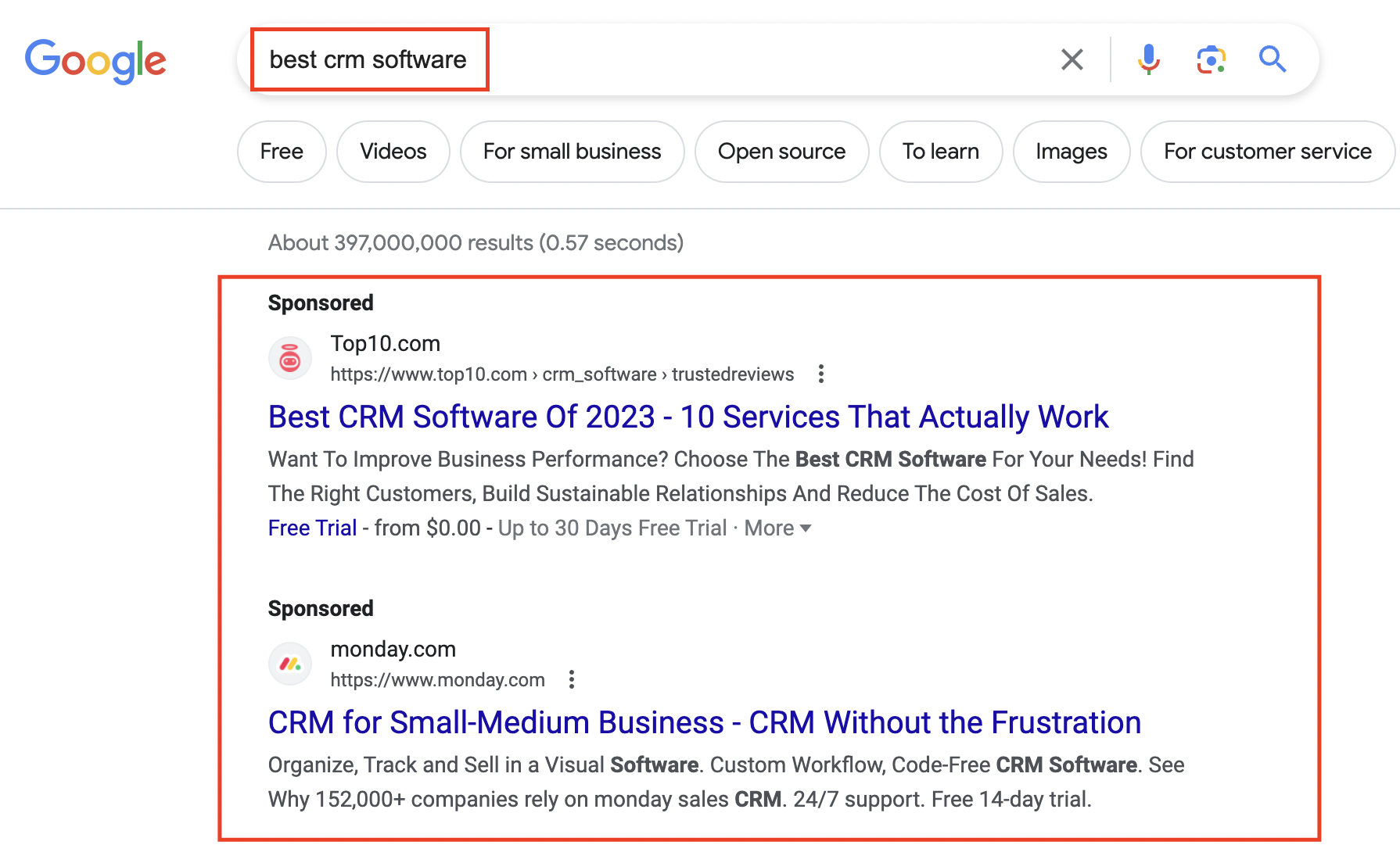Viewport: 1400px width, 863px height.
Task: Select the For small business chip
Action: [573, 152]
